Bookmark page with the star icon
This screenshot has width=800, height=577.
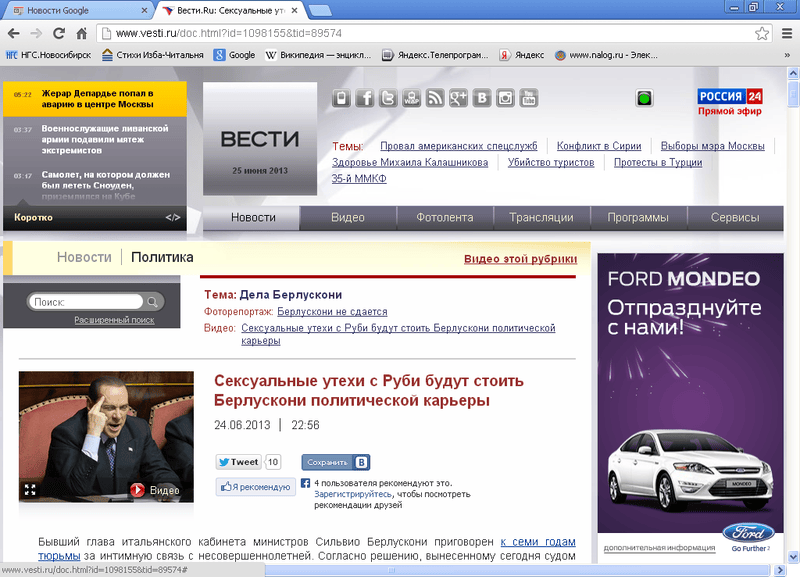(x=762, y=33)
